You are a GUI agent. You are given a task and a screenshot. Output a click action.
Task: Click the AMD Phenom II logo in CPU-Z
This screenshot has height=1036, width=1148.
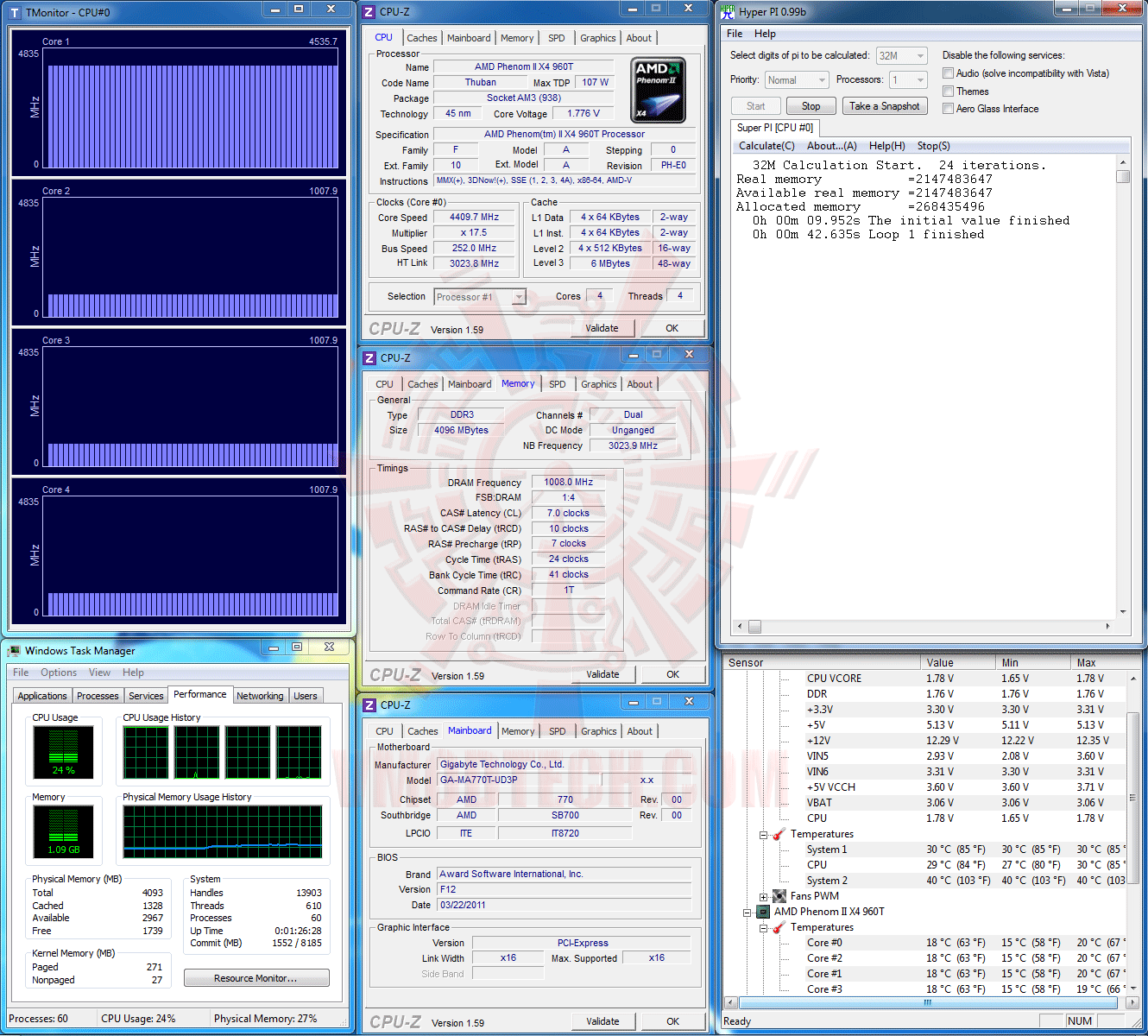point(658,91)
